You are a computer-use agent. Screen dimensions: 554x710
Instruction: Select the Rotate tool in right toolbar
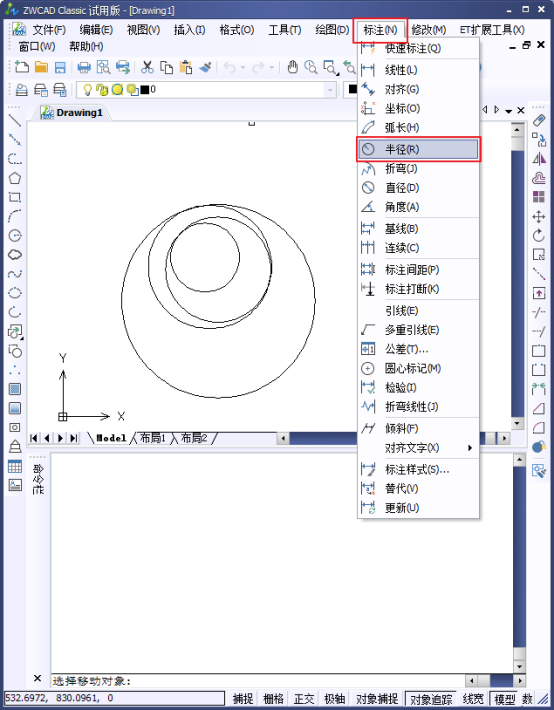pos(539,235)
